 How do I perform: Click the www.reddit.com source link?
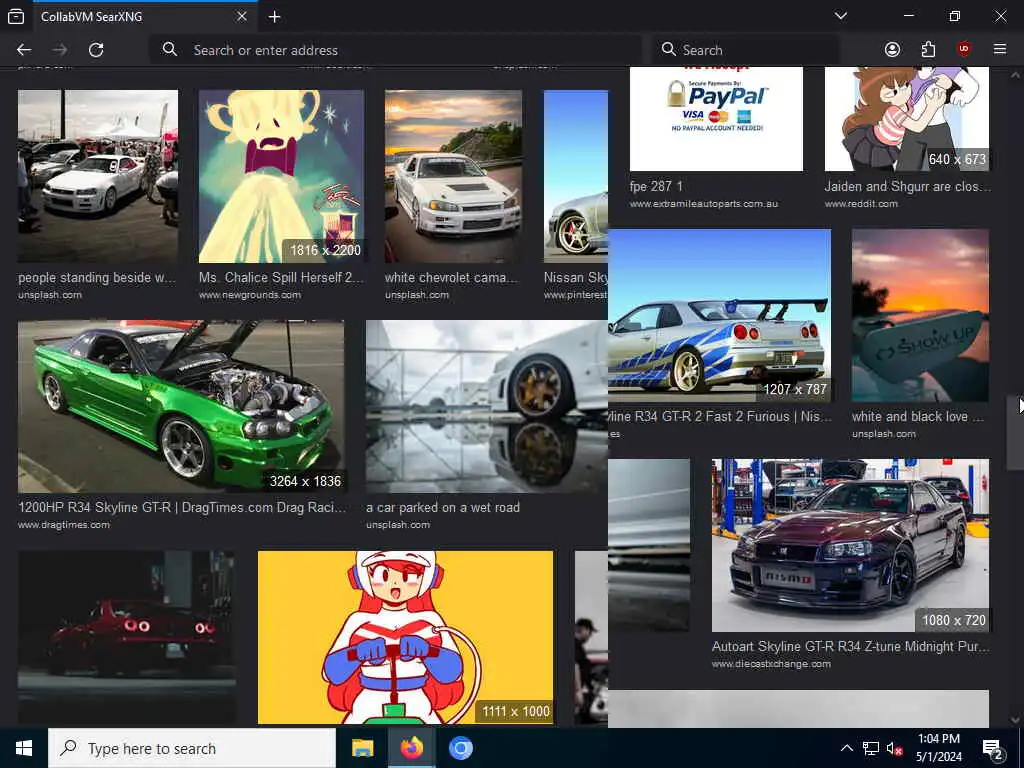[x=861, y=204]
